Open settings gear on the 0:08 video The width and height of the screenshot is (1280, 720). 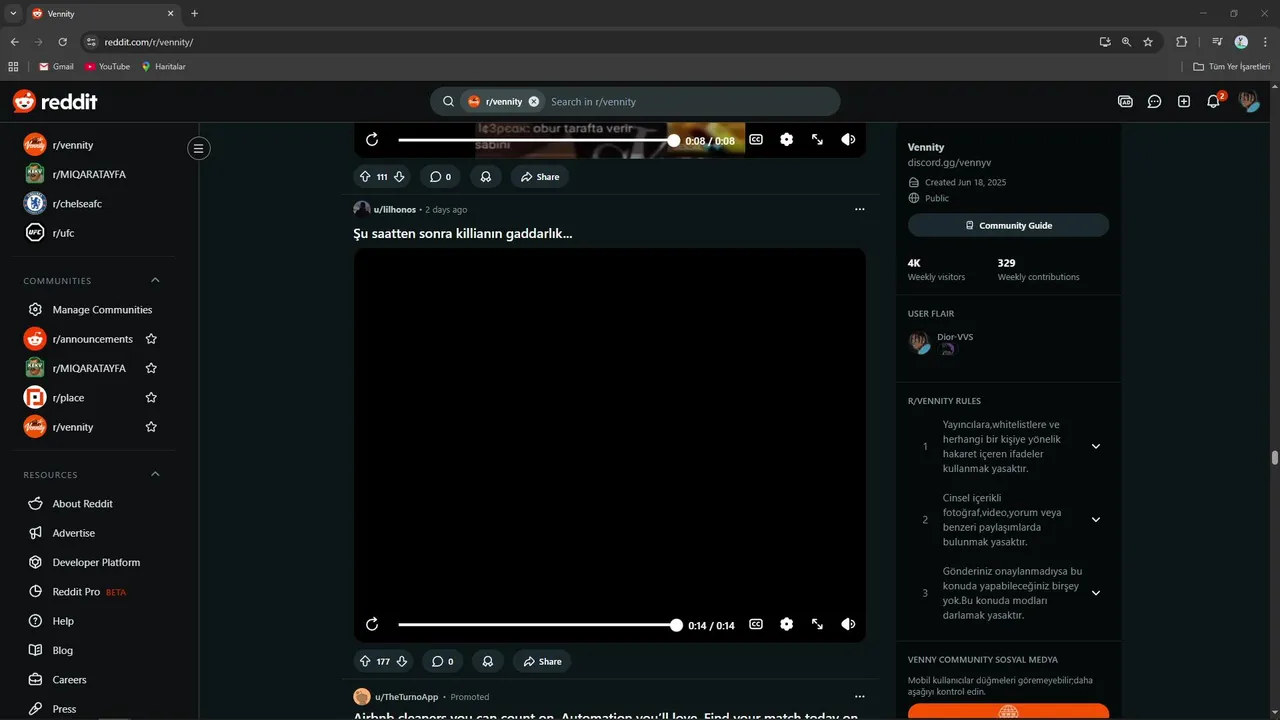[x=786, y=140]
